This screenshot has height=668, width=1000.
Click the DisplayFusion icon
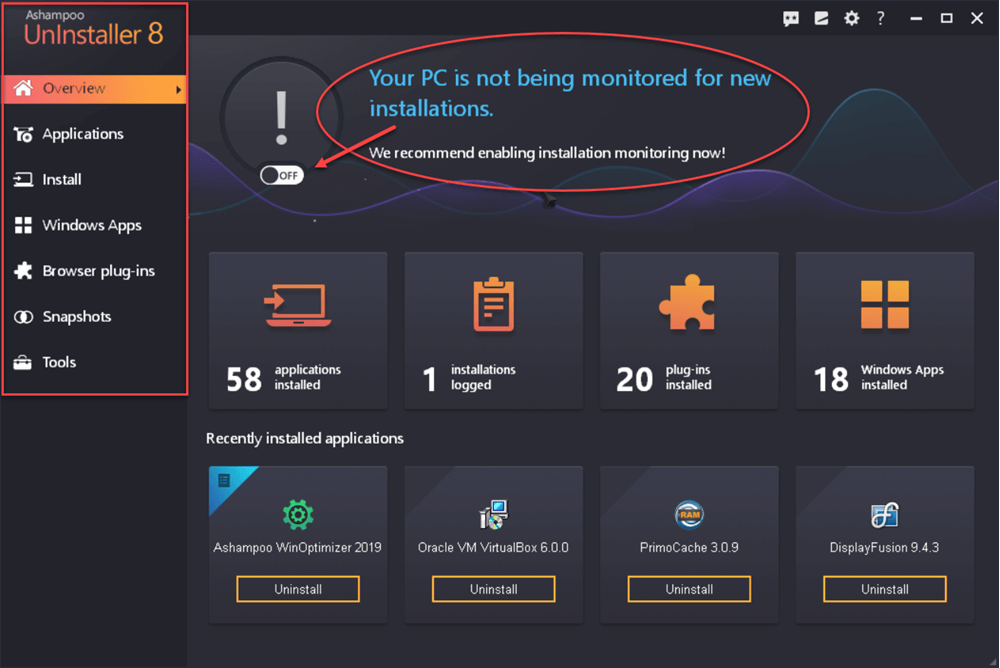pos(885,515)
